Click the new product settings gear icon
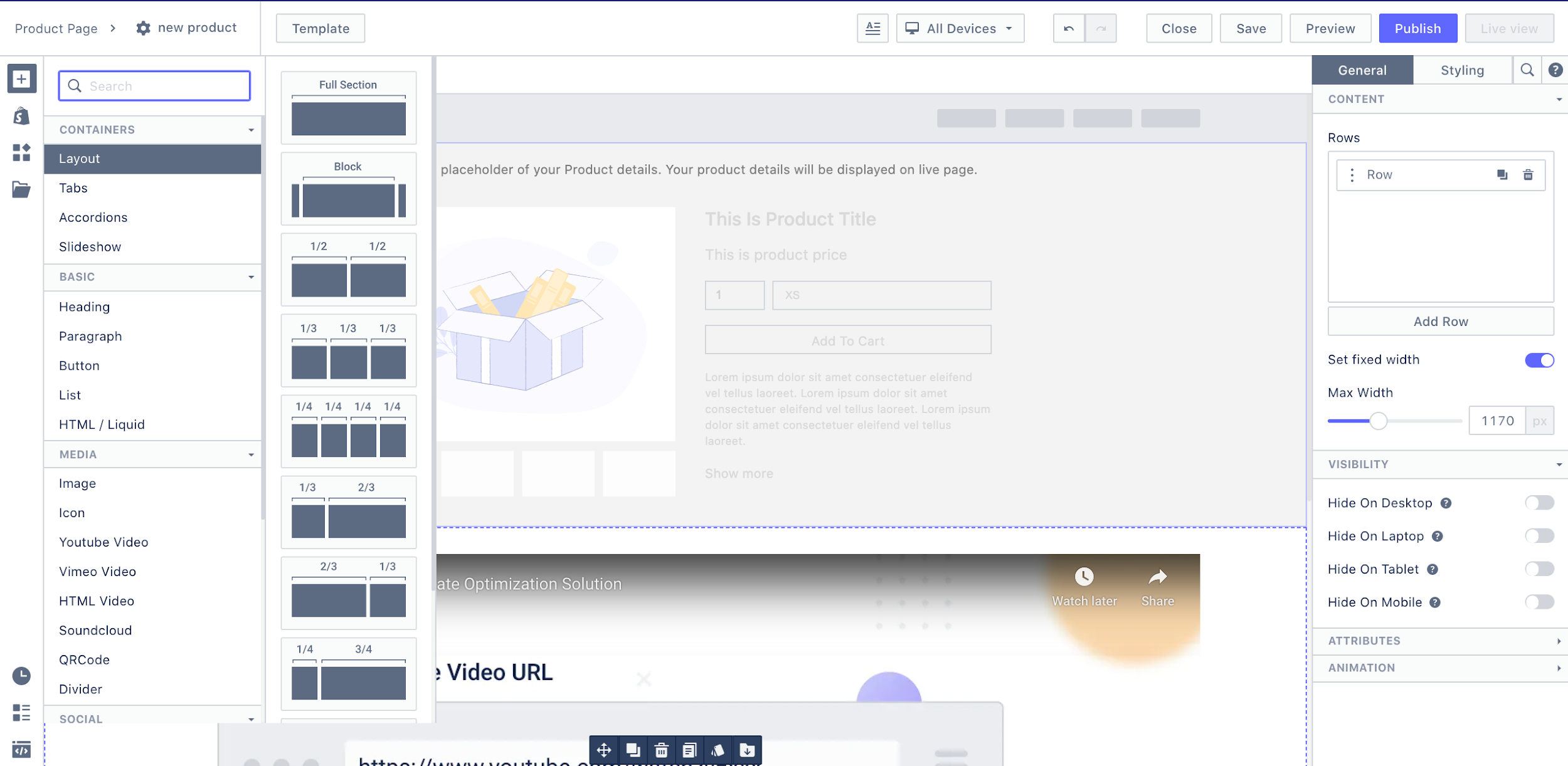This screenshot has height=766, width=1568. pyautogui.click(x=144, y=28)
